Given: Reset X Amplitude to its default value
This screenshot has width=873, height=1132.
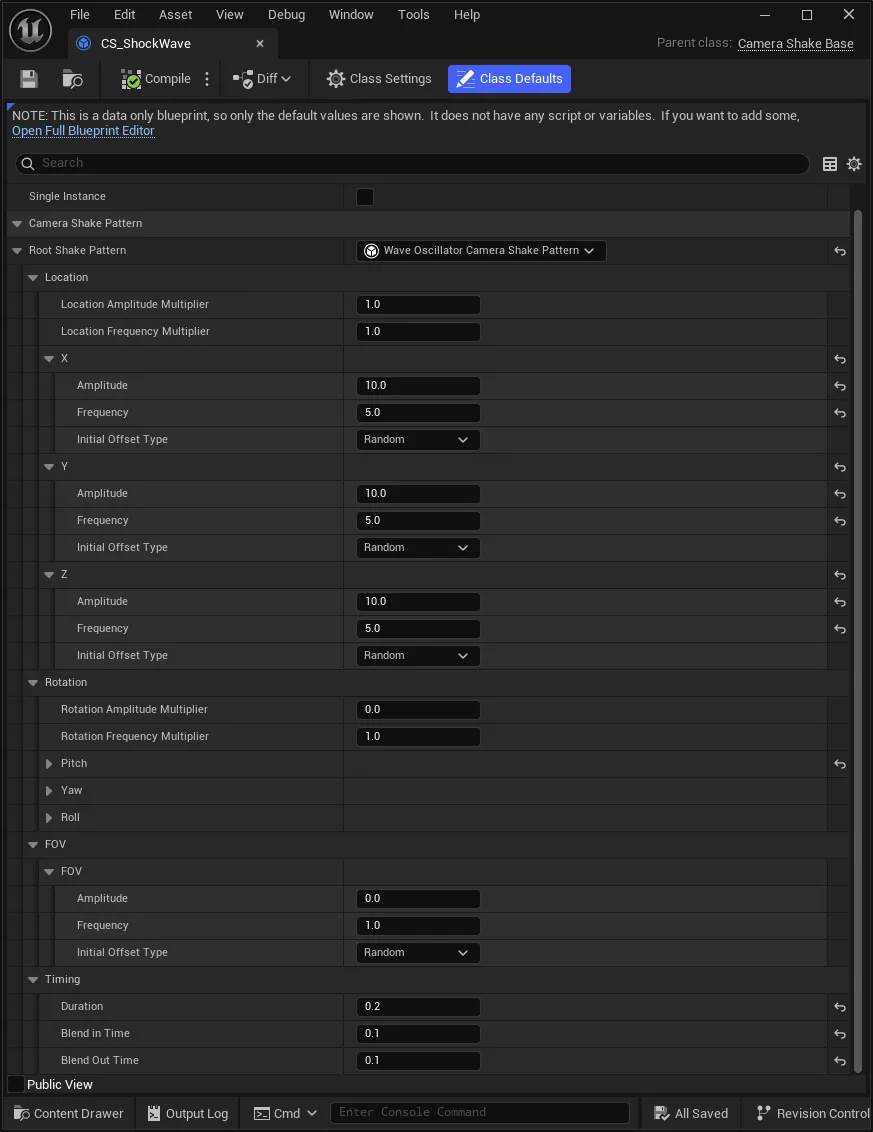Looking at the screenshot, I should tap(840, 386).
